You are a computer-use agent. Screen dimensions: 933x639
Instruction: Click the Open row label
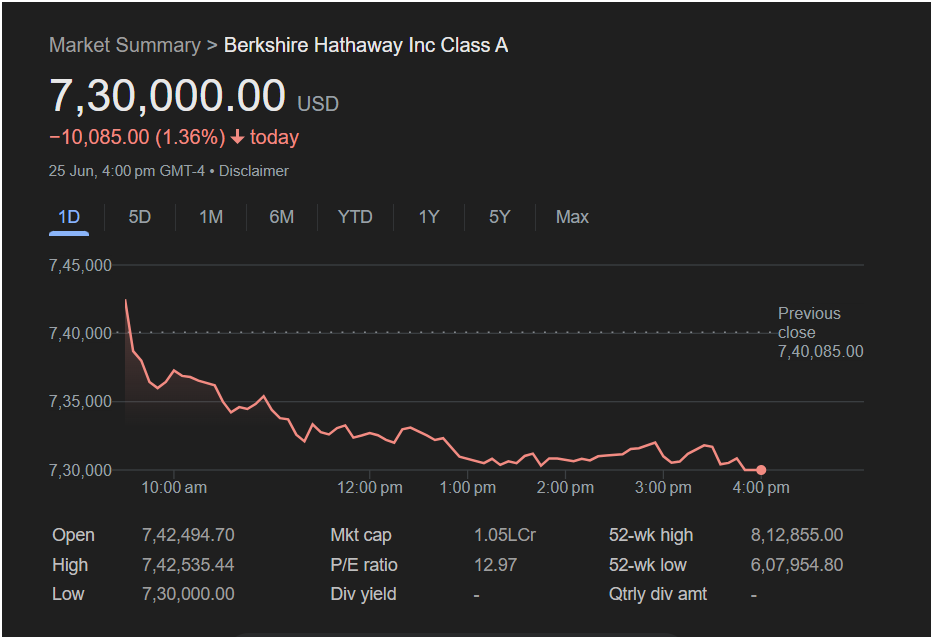coord(73,535)
